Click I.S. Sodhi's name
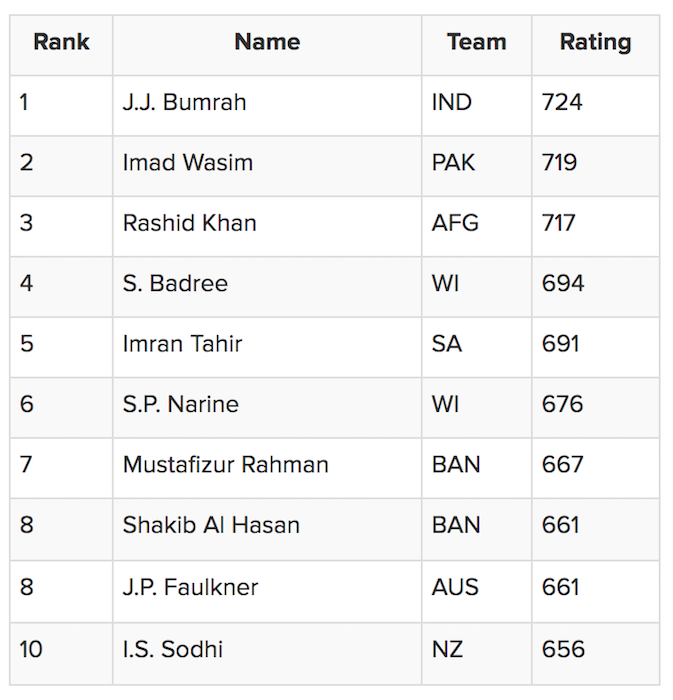This screenshot has width=673, height=700. (173, 649)
